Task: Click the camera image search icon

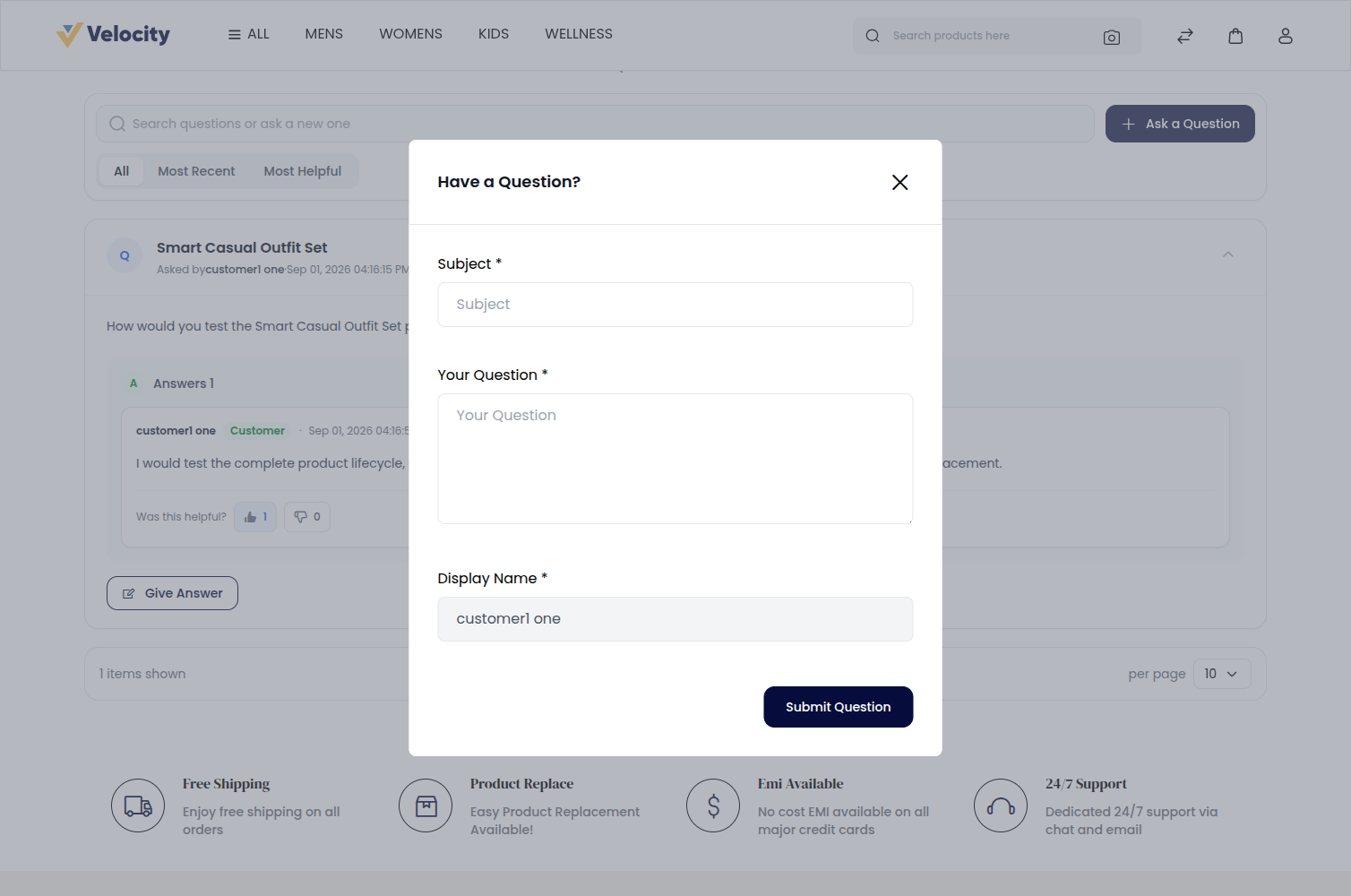Action: (x=1112, y=37)
